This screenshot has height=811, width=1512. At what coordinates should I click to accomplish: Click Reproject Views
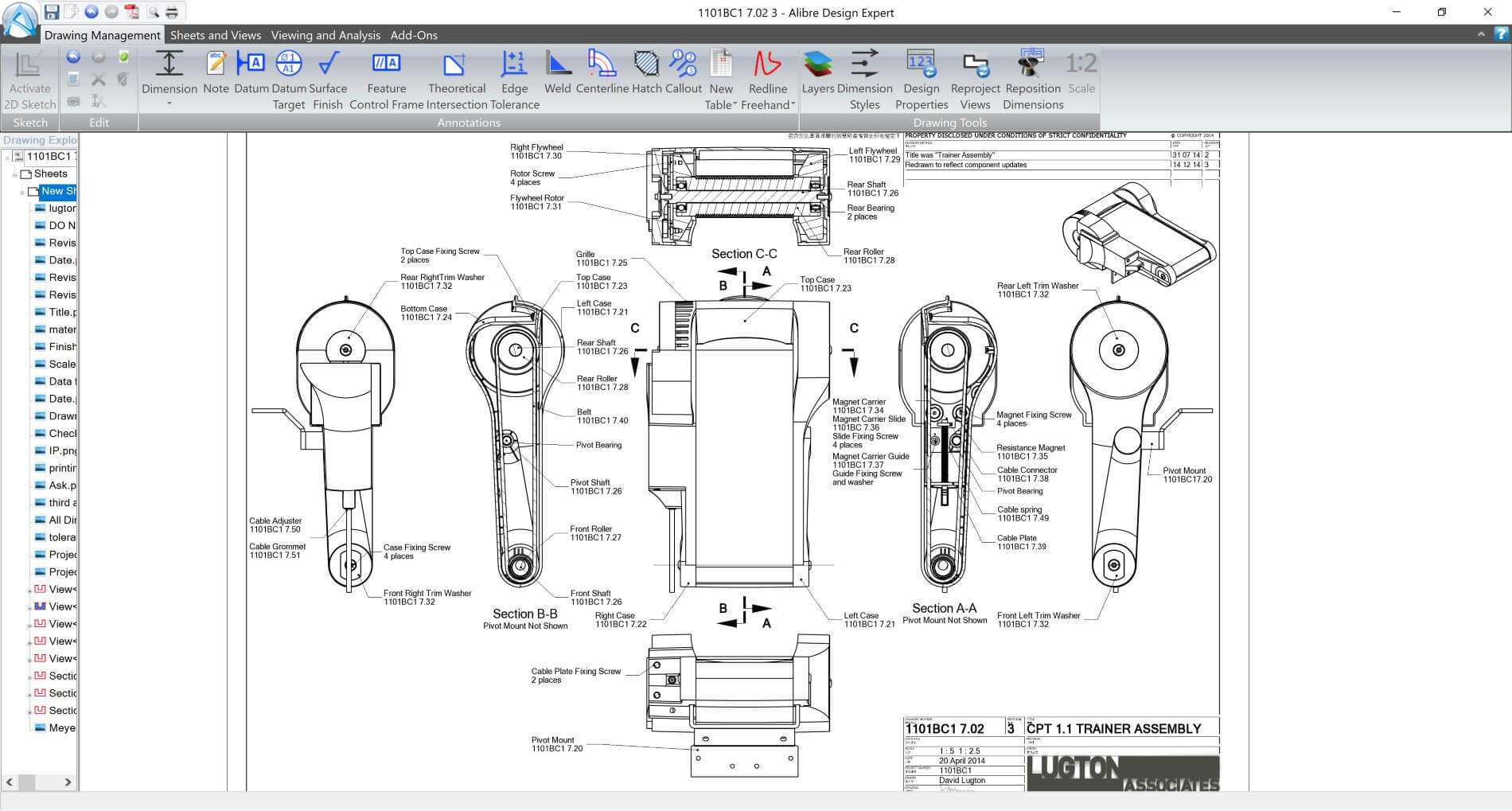click(x=975, y=80)
